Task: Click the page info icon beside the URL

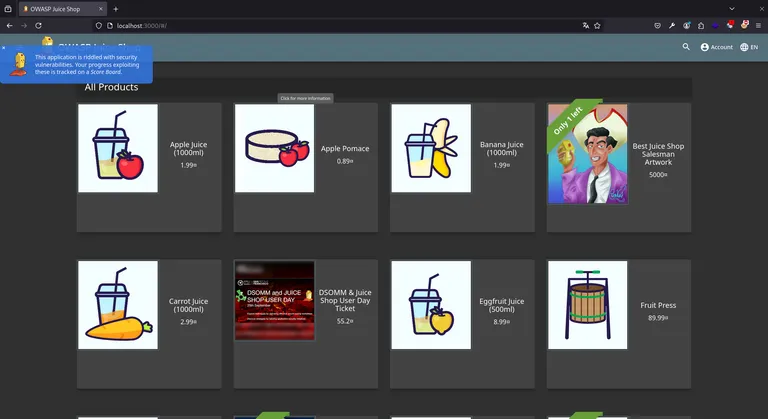Action: coord(110,25)
